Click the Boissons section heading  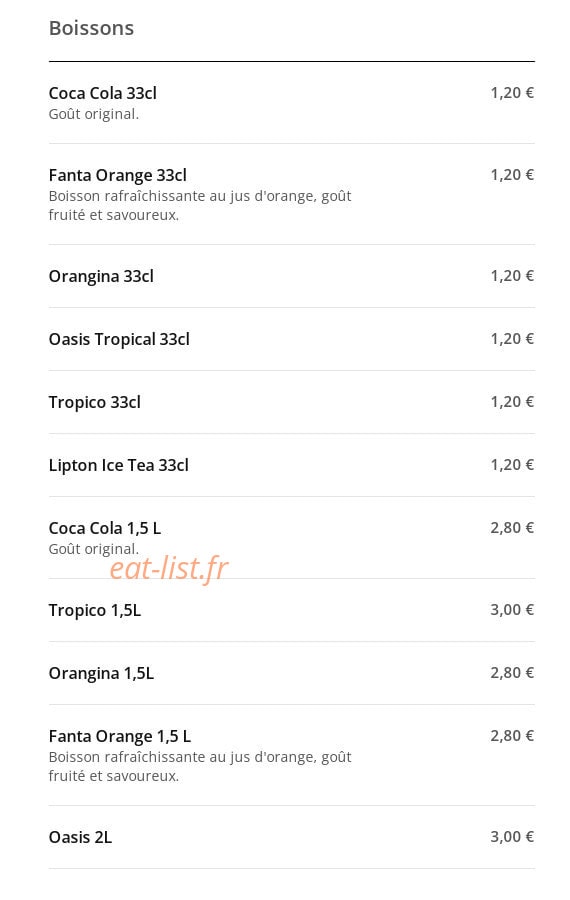click(x=91, y=28)
